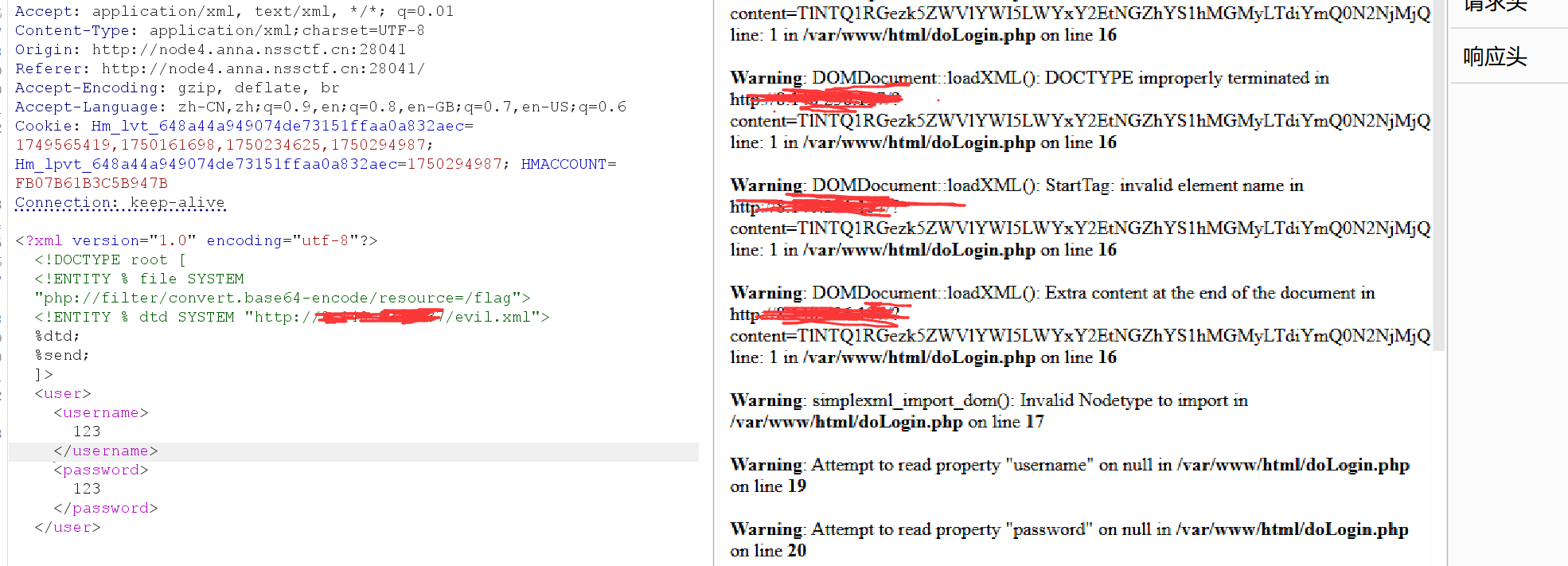The image size is (1568, 566).
Task: Click the opening <user> tag
Action: click(x=63, y=393)
